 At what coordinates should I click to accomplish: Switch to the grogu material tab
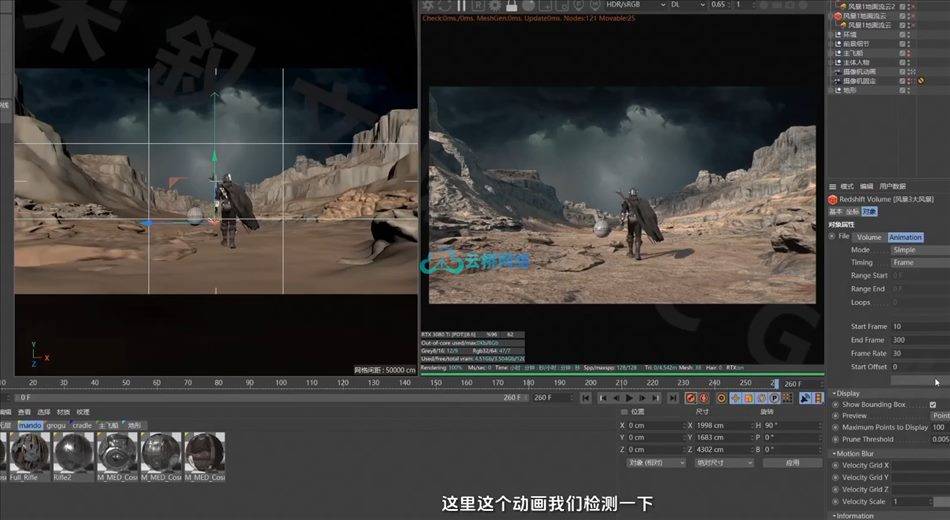click(x=56, y=425)
